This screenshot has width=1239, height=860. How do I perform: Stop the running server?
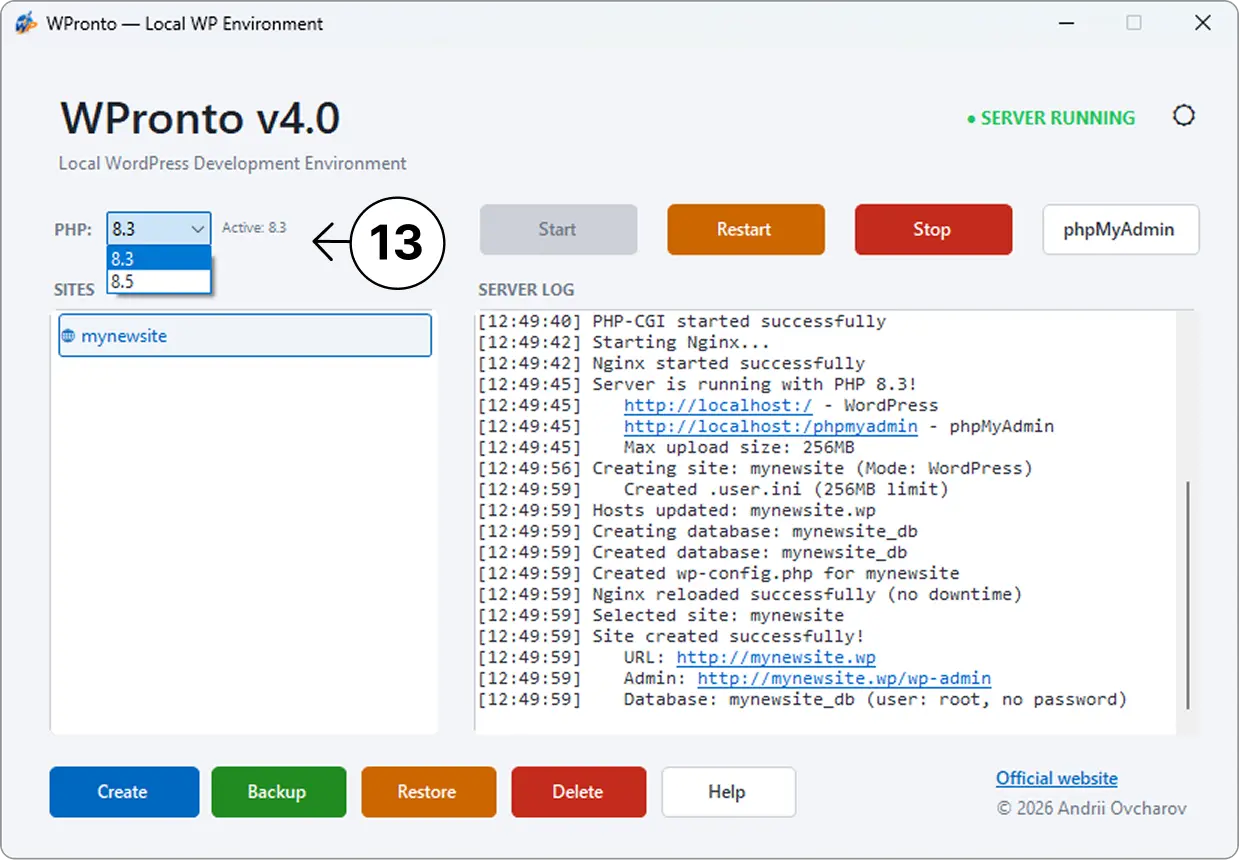(x=933, y=229)
